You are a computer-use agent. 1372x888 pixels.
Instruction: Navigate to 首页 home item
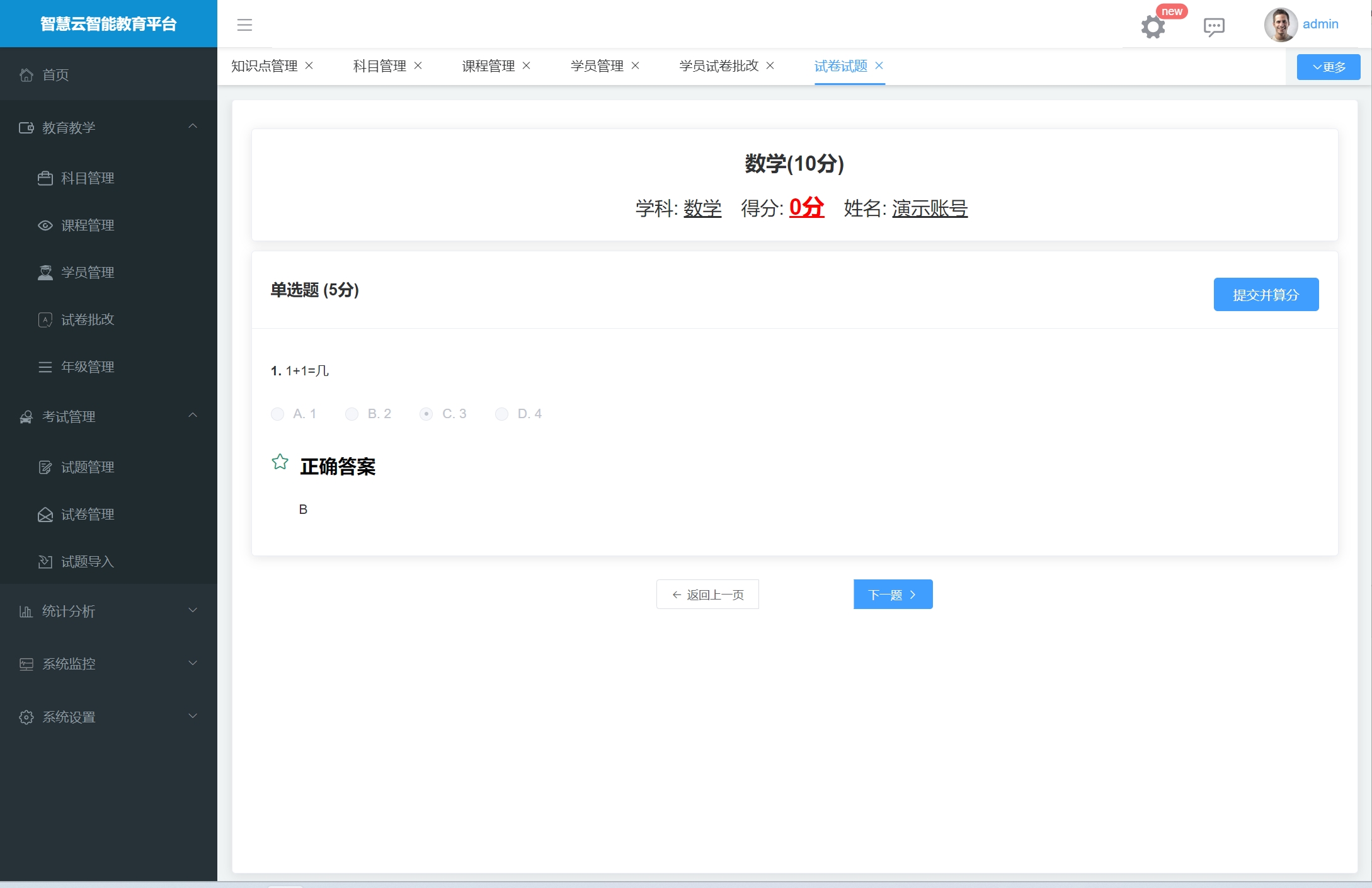(55, 75)
